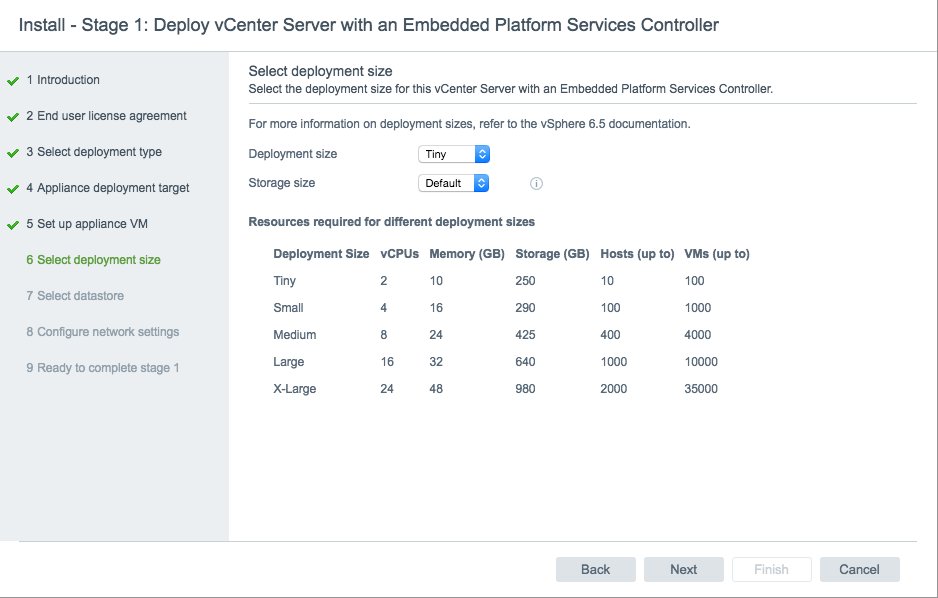
Task: Click the Cancel button
Action: pos(859,569)
